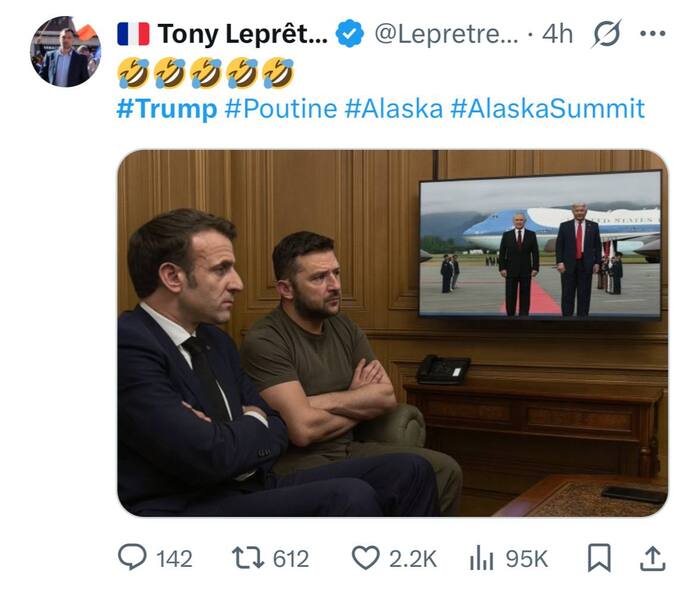Bookmark this tweet

pos(598,558)
